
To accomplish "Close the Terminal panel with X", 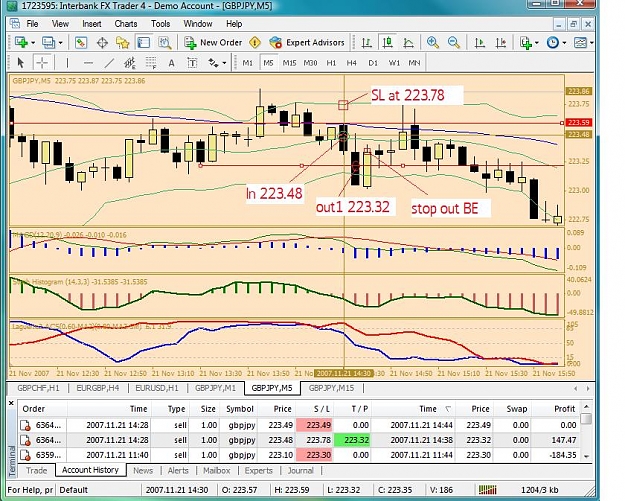I will [11, 403].
